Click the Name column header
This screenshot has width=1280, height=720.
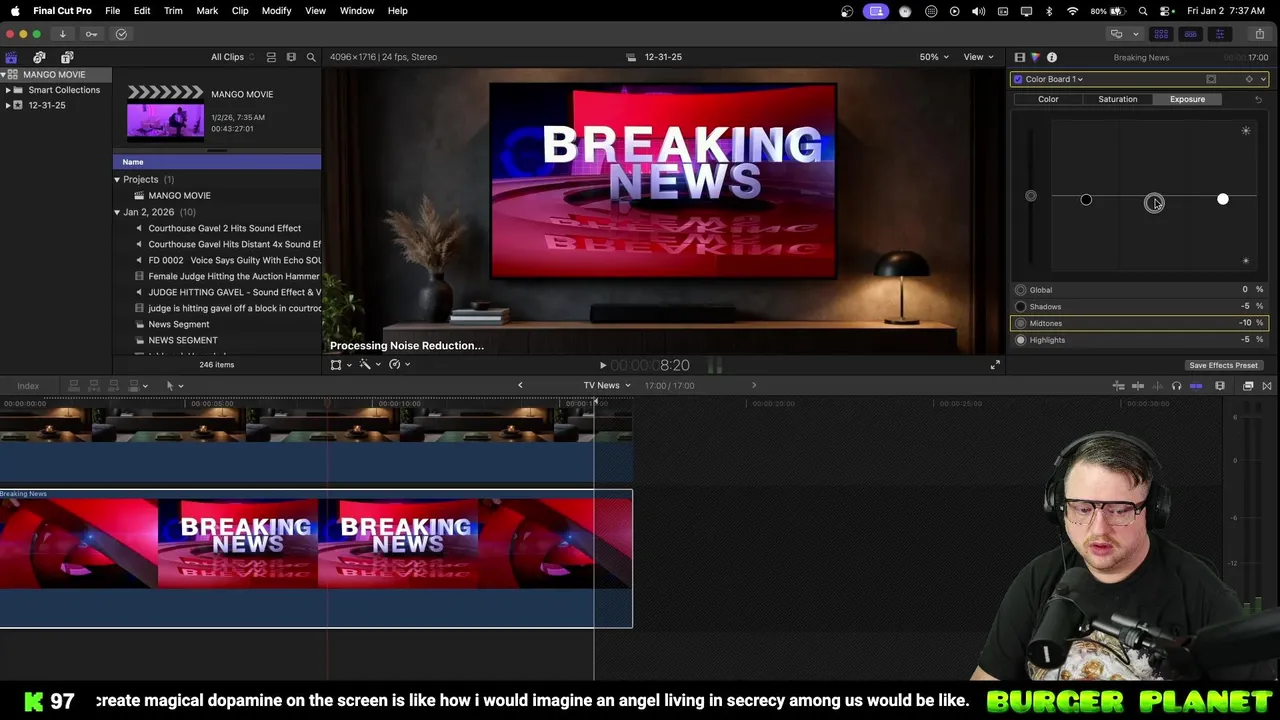coord(217,162)
